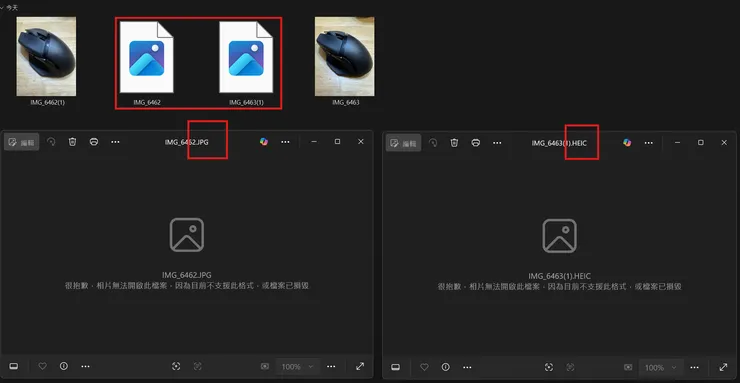Image resolution: width=740 pixels, height=383 pixels.
Task: Open colorful Designer icon in IMG_6463(1).HEIC window
Action: [x=627, y=142]
